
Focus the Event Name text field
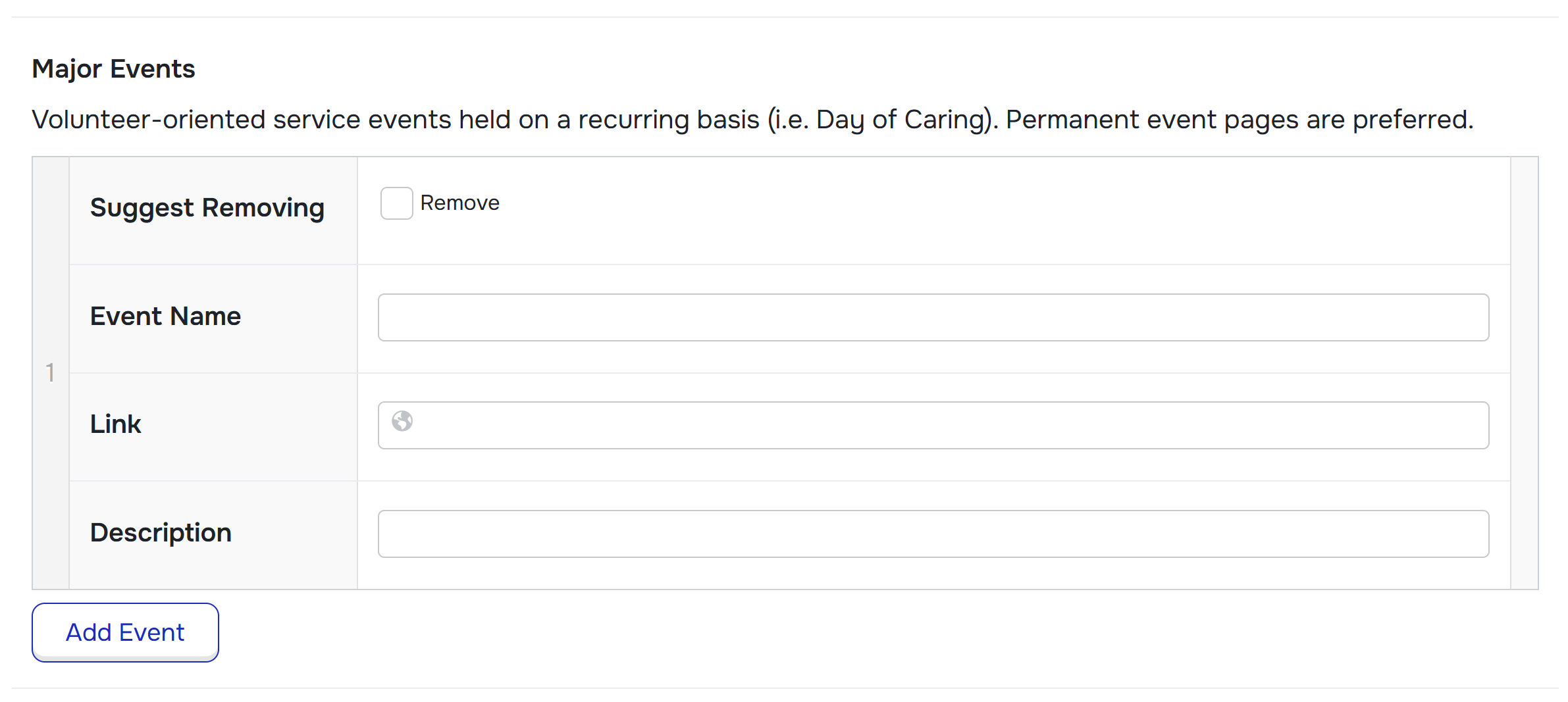(x=933, y=318)
